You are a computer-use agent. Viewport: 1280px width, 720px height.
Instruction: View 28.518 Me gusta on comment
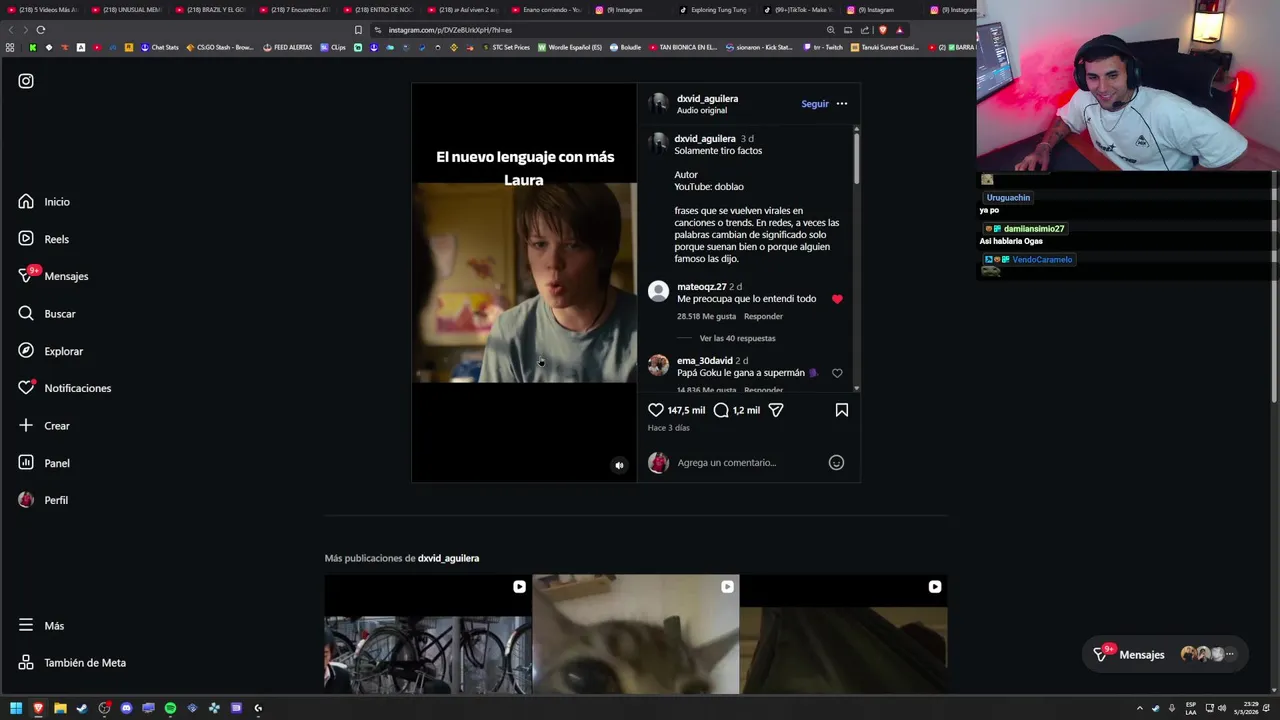(706, 317)
